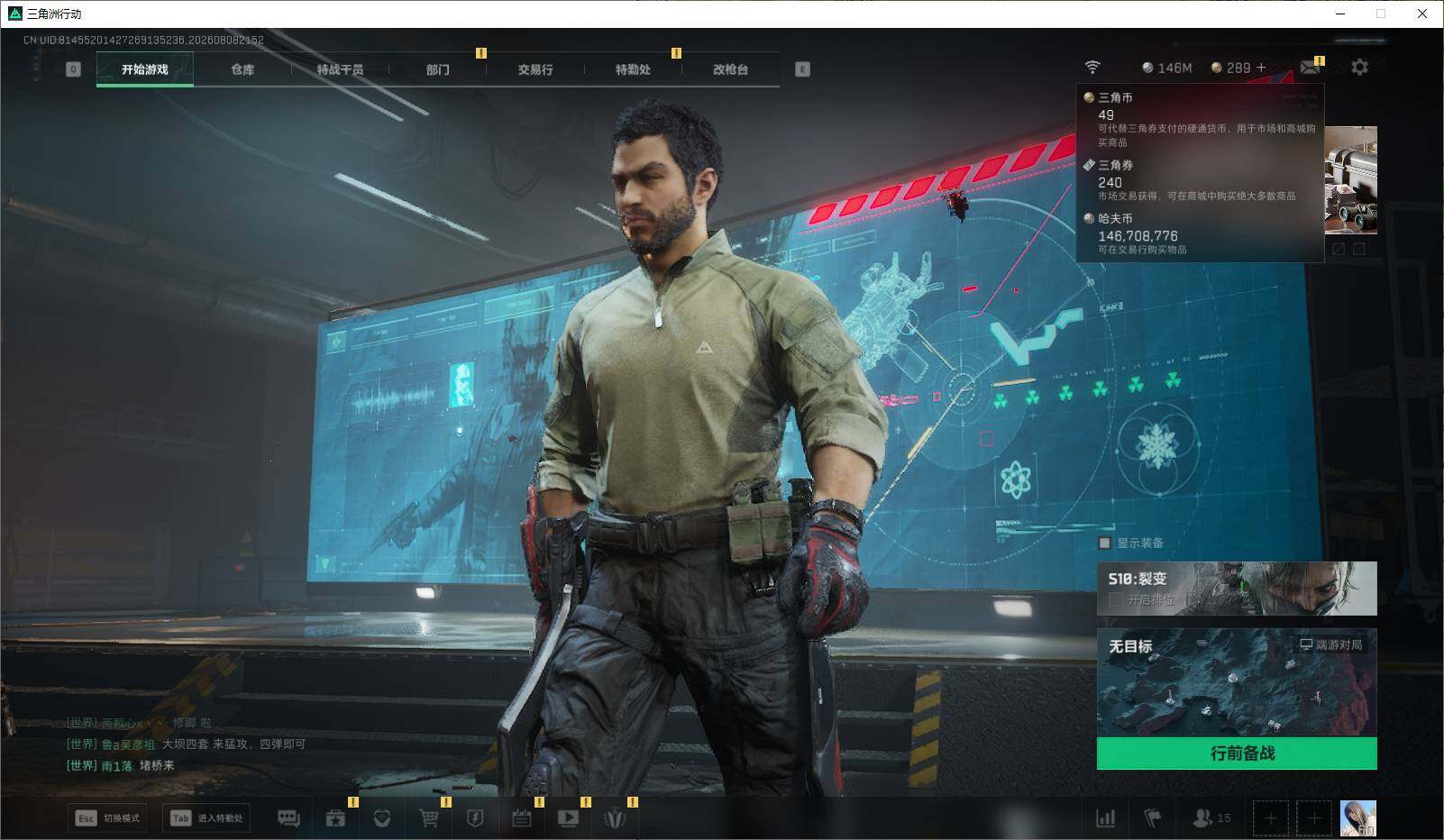The image size is (1444, 840).
Task: Click the Tab 进入特勤处 button
Action: tap(206, 818)
